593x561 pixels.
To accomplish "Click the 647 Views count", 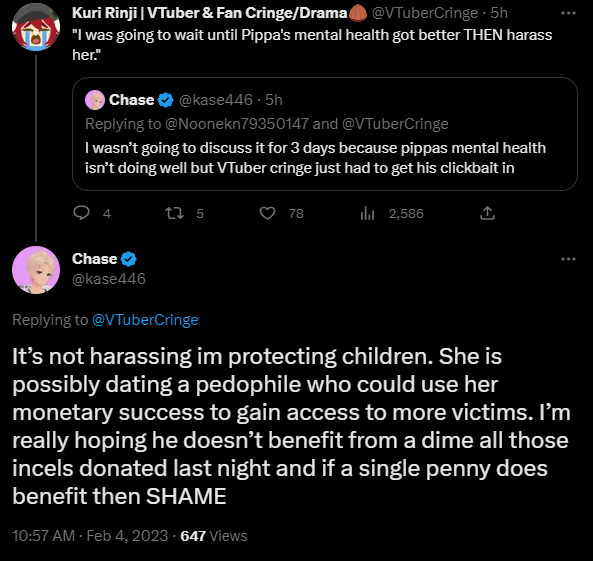I will pos(214,536).
